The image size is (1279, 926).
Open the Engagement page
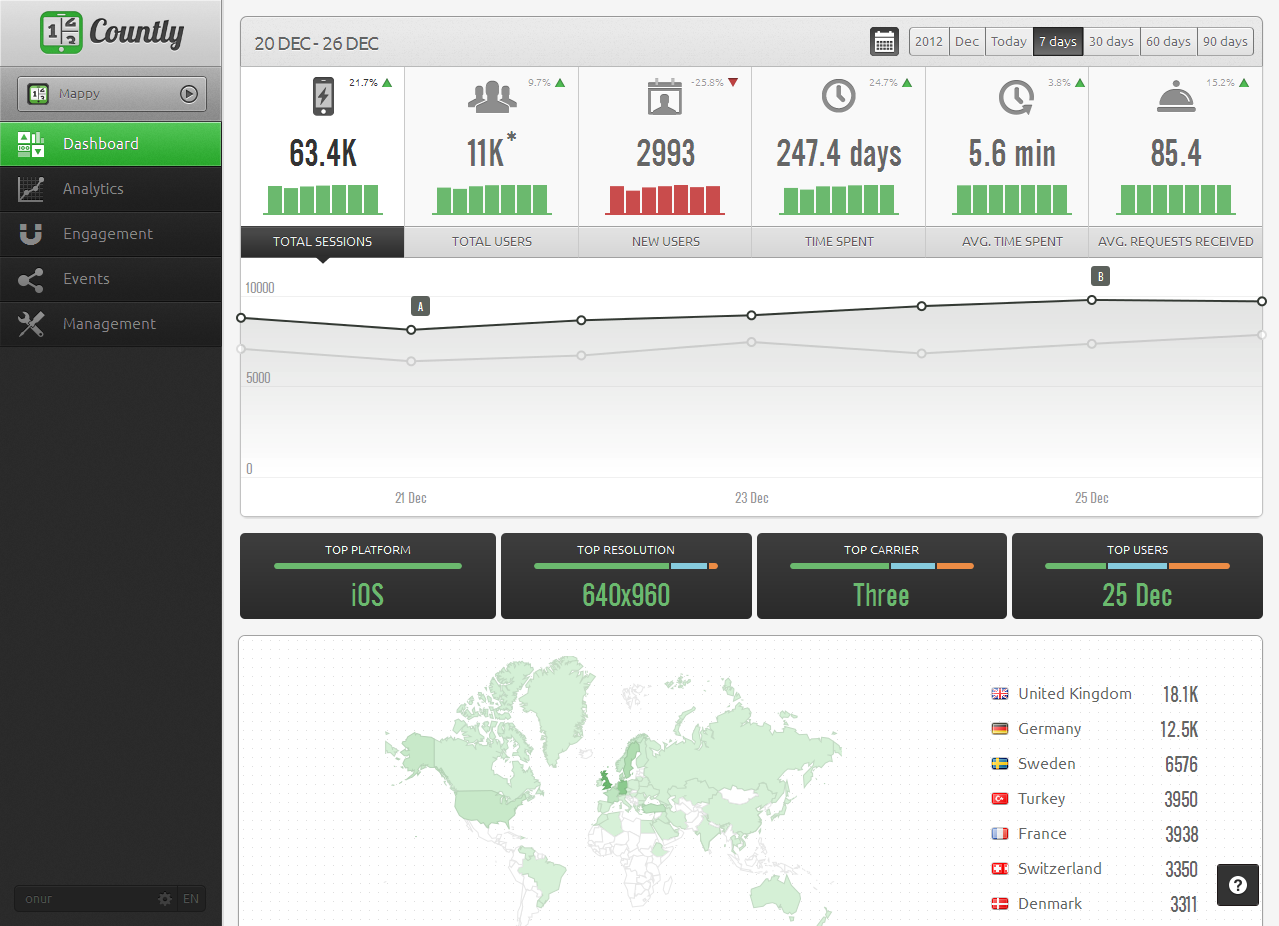click(107, 234)
